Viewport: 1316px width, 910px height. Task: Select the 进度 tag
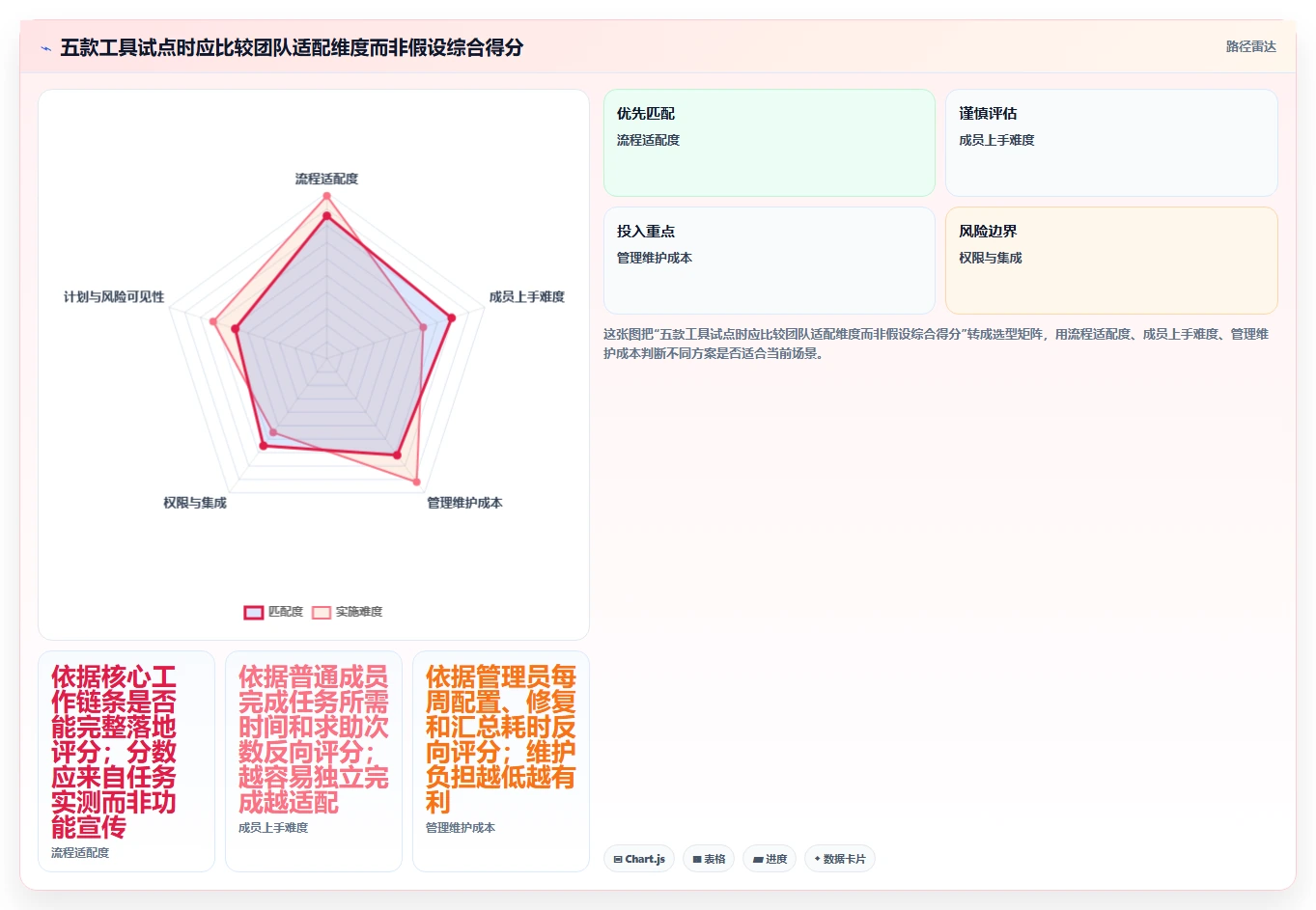[x=770, y=859]
